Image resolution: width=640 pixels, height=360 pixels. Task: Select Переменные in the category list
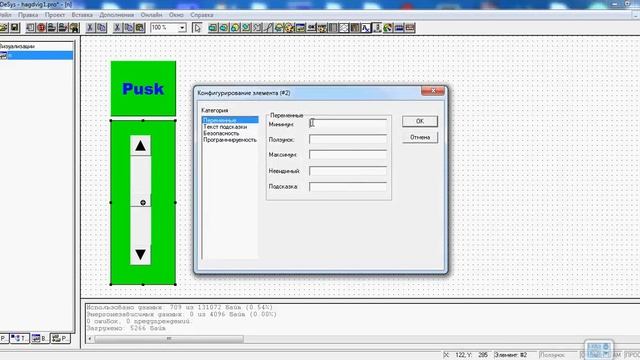(x=230, y=120)
